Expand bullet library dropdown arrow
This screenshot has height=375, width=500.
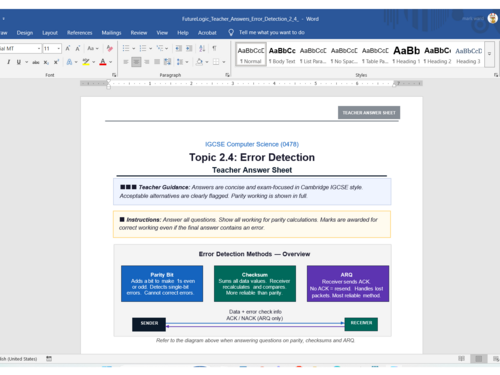[134, 49]
